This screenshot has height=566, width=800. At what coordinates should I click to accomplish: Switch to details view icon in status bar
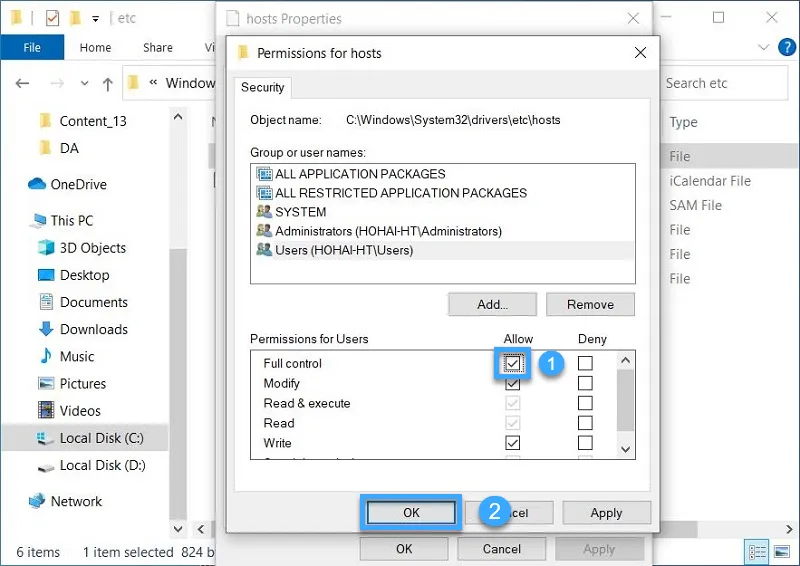tap(757, 552)
